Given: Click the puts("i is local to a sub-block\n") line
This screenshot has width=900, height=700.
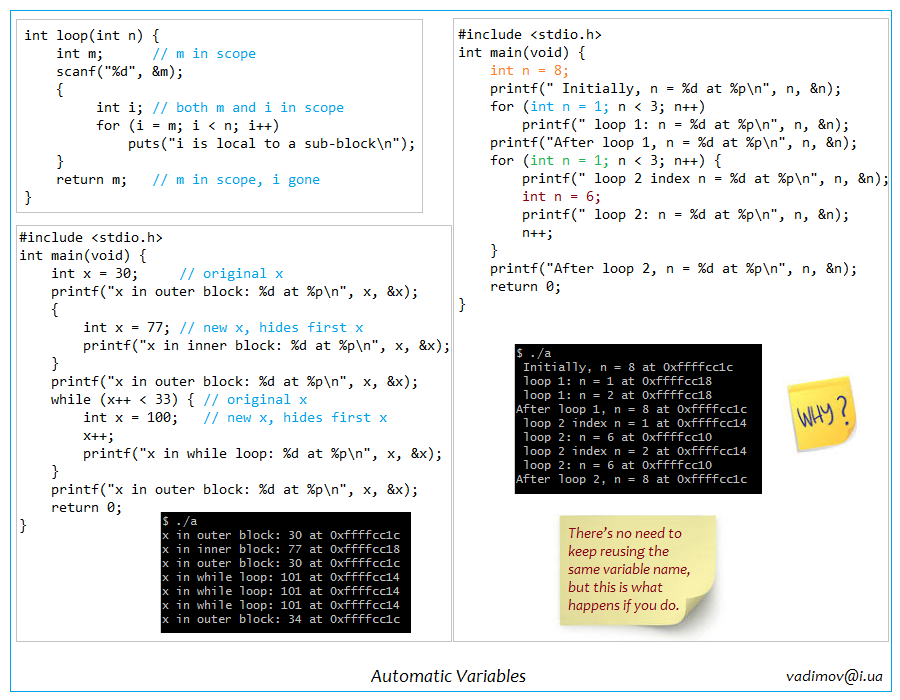Looking at the screenshot, I should click(x=271, y=143).
